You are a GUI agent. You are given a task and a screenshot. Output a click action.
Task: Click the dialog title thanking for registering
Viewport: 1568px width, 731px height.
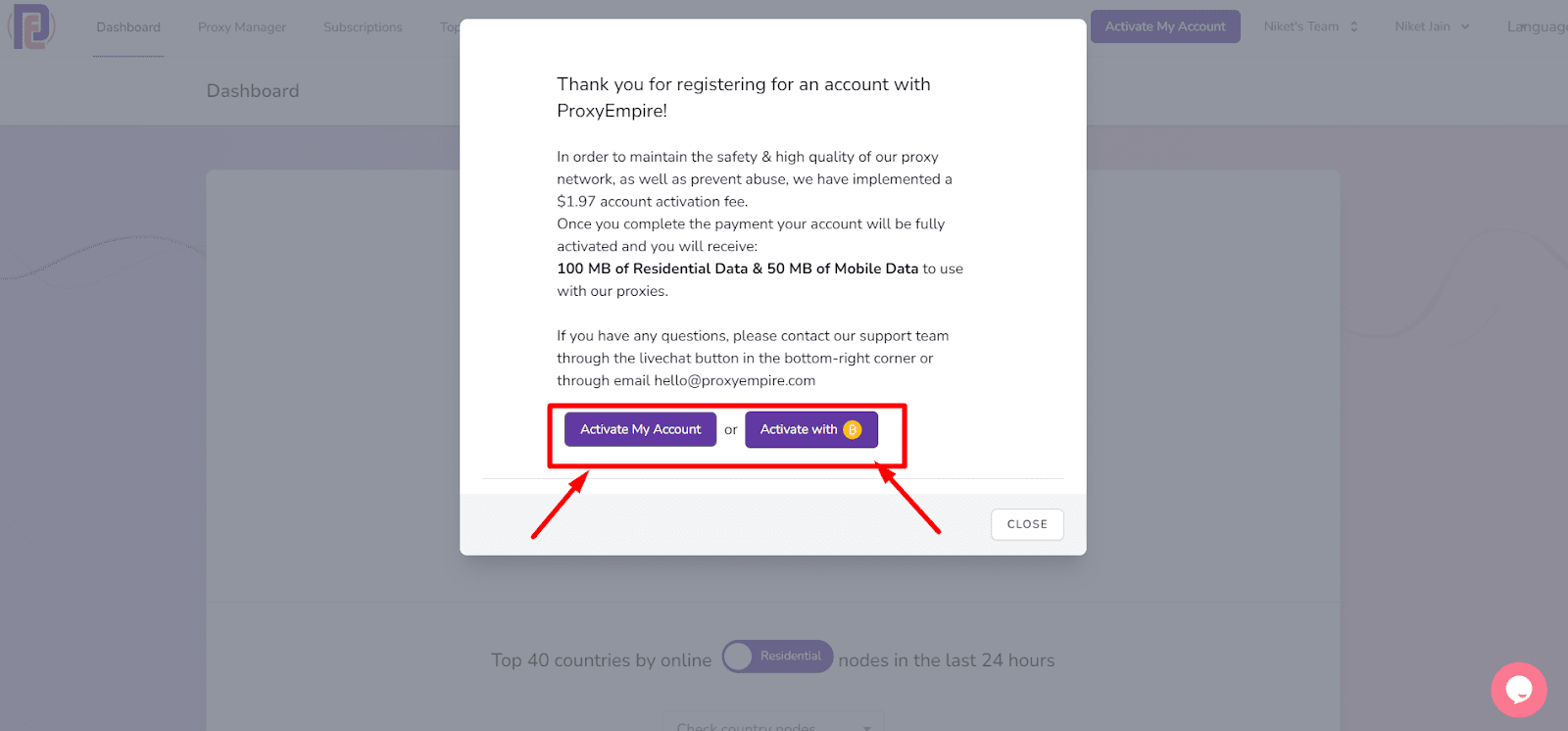(744, 97)
